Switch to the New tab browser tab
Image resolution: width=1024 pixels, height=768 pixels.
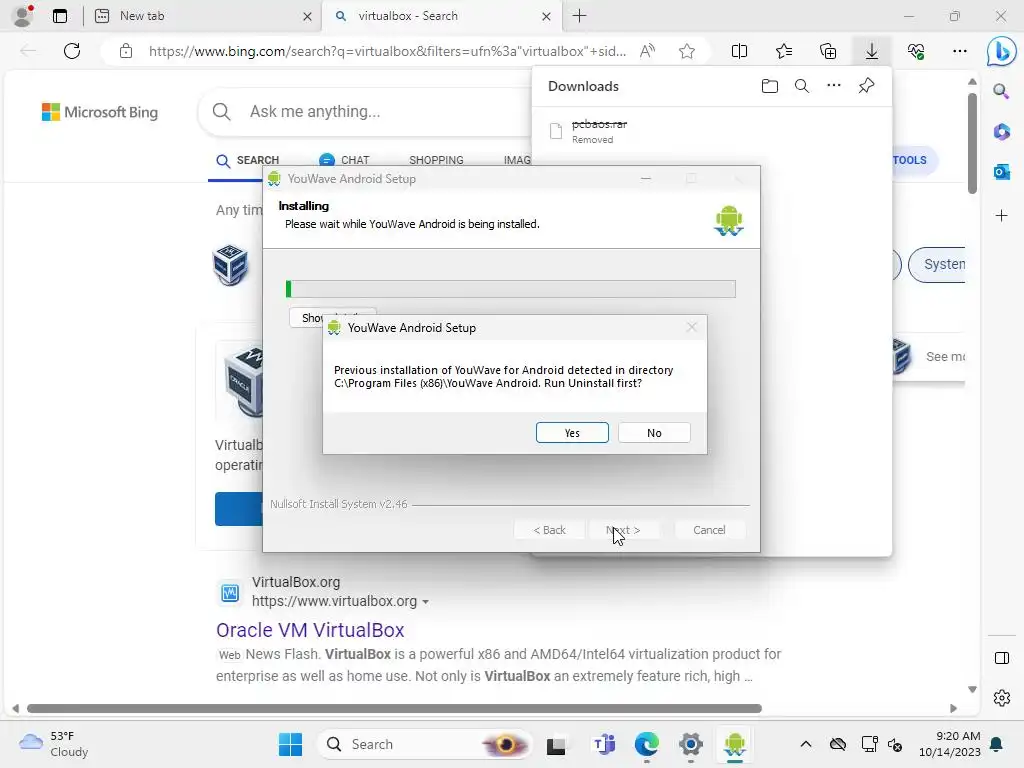click(x=202, y=16)
